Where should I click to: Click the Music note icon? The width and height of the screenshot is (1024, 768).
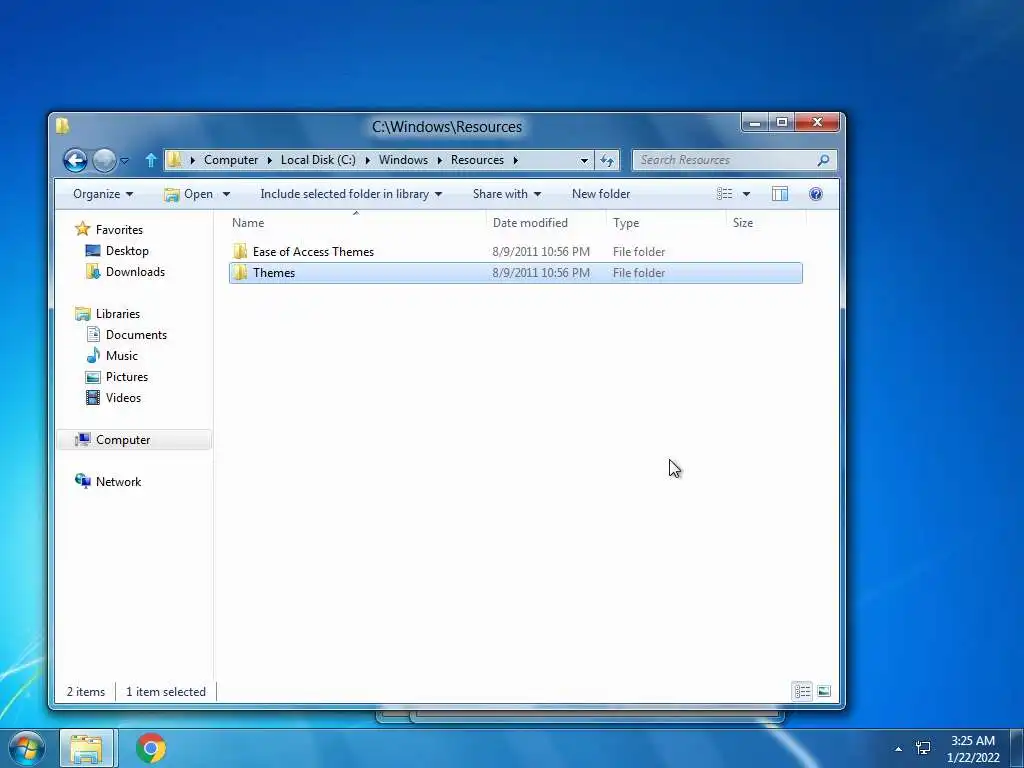[93, 355]
